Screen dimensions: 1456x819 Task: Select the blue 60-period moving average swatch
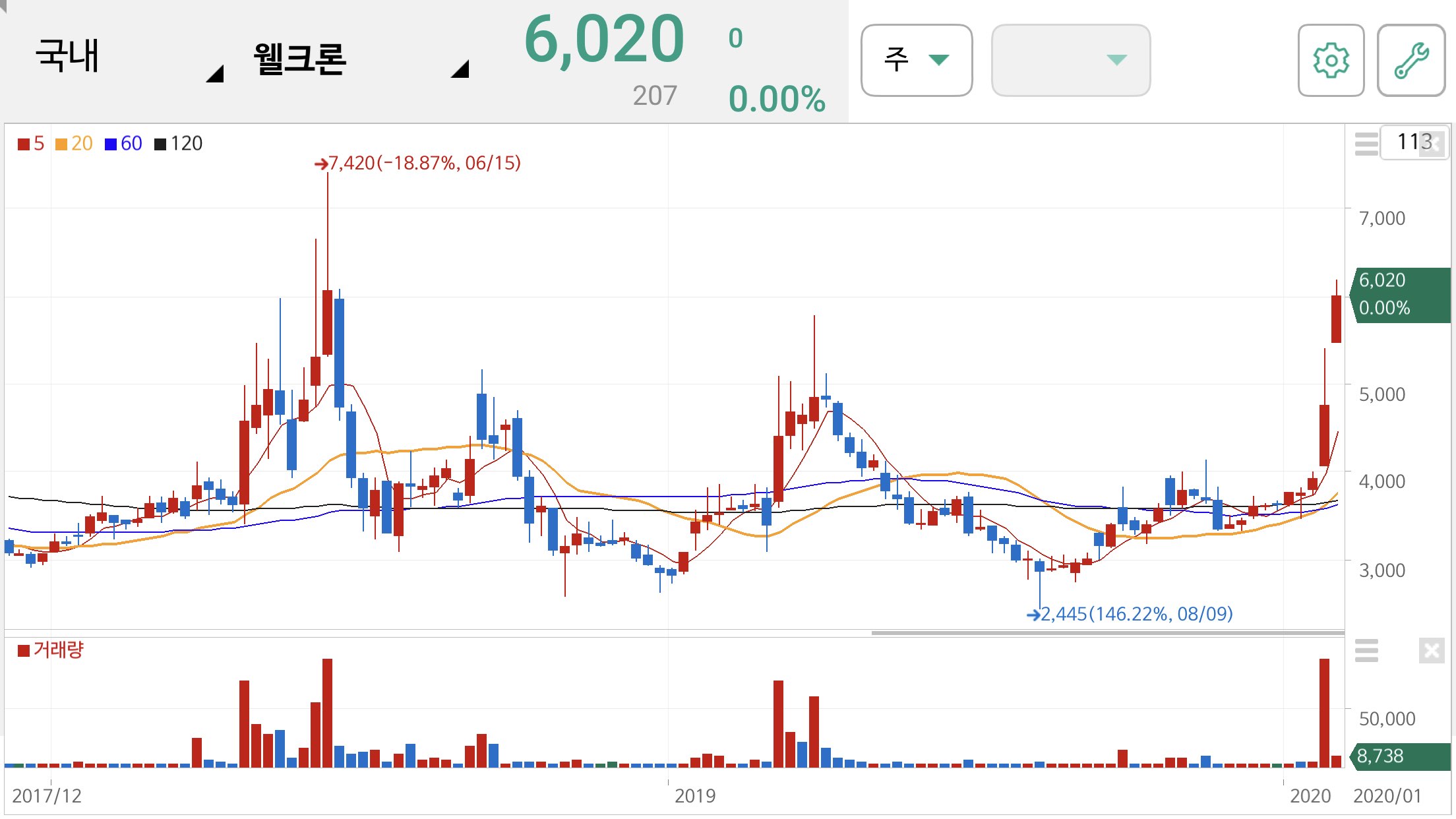click(111, 144)
